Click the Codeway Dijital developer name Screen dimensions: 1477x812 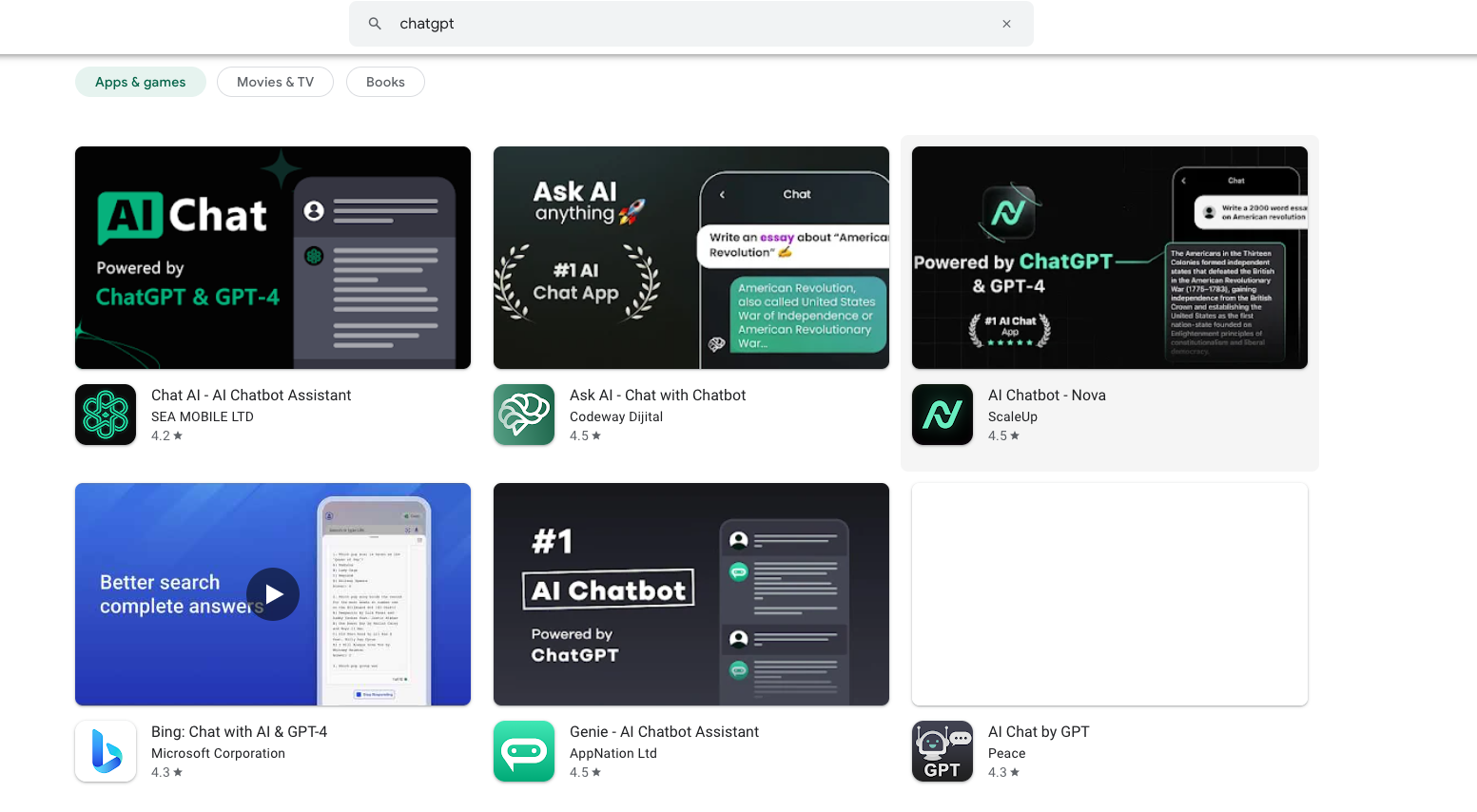[x=616, y=416]
